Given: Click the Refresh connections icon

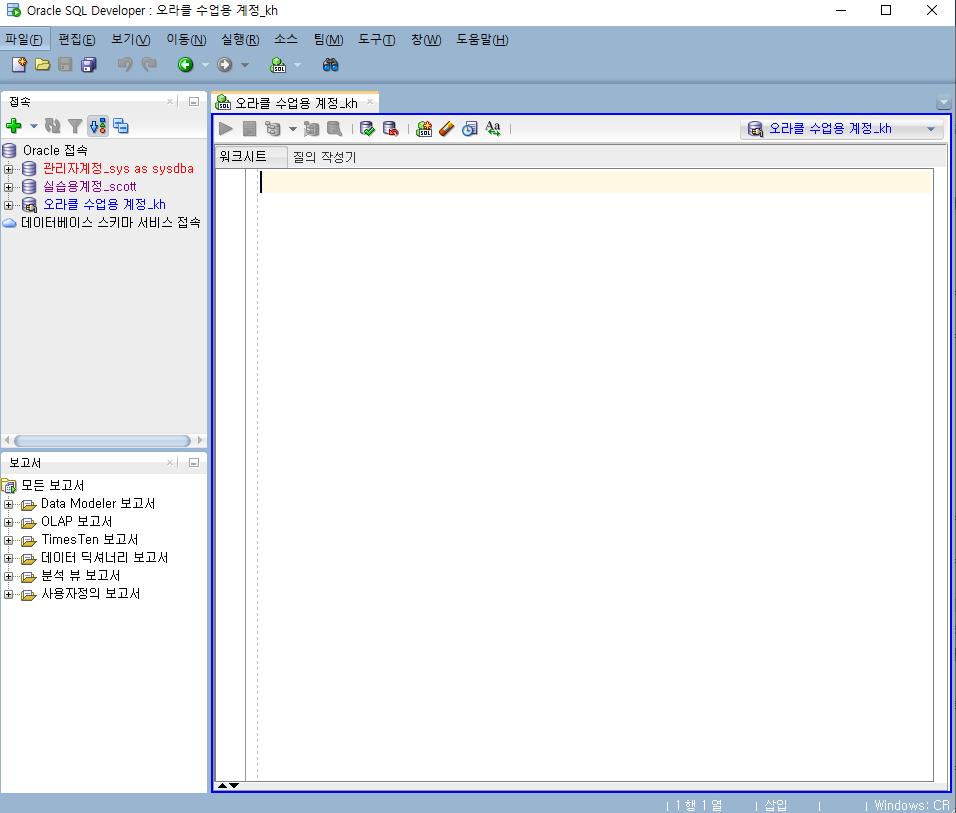Looking at the screenshot, I should click(52, 126).
